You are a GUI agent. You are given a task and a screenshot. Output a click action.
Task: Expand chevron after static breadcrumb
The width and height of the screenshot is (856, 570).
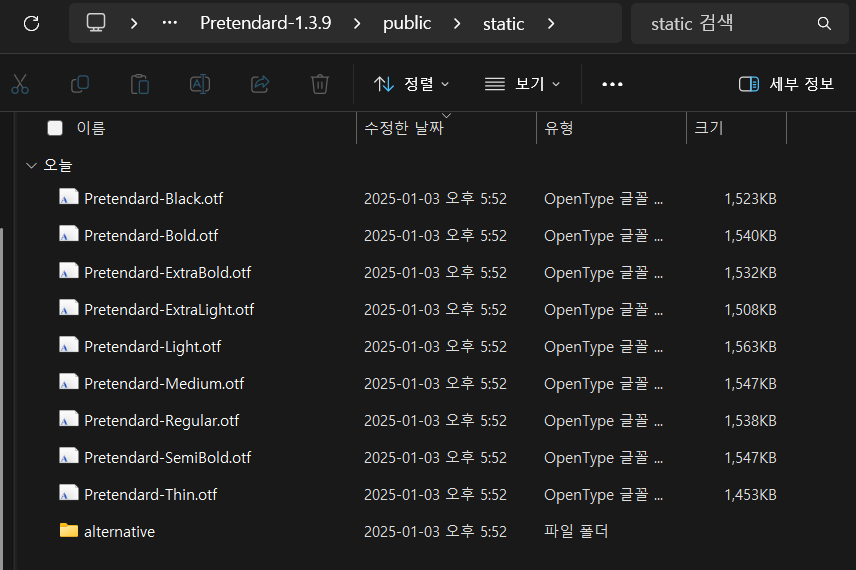coord(551,23)
